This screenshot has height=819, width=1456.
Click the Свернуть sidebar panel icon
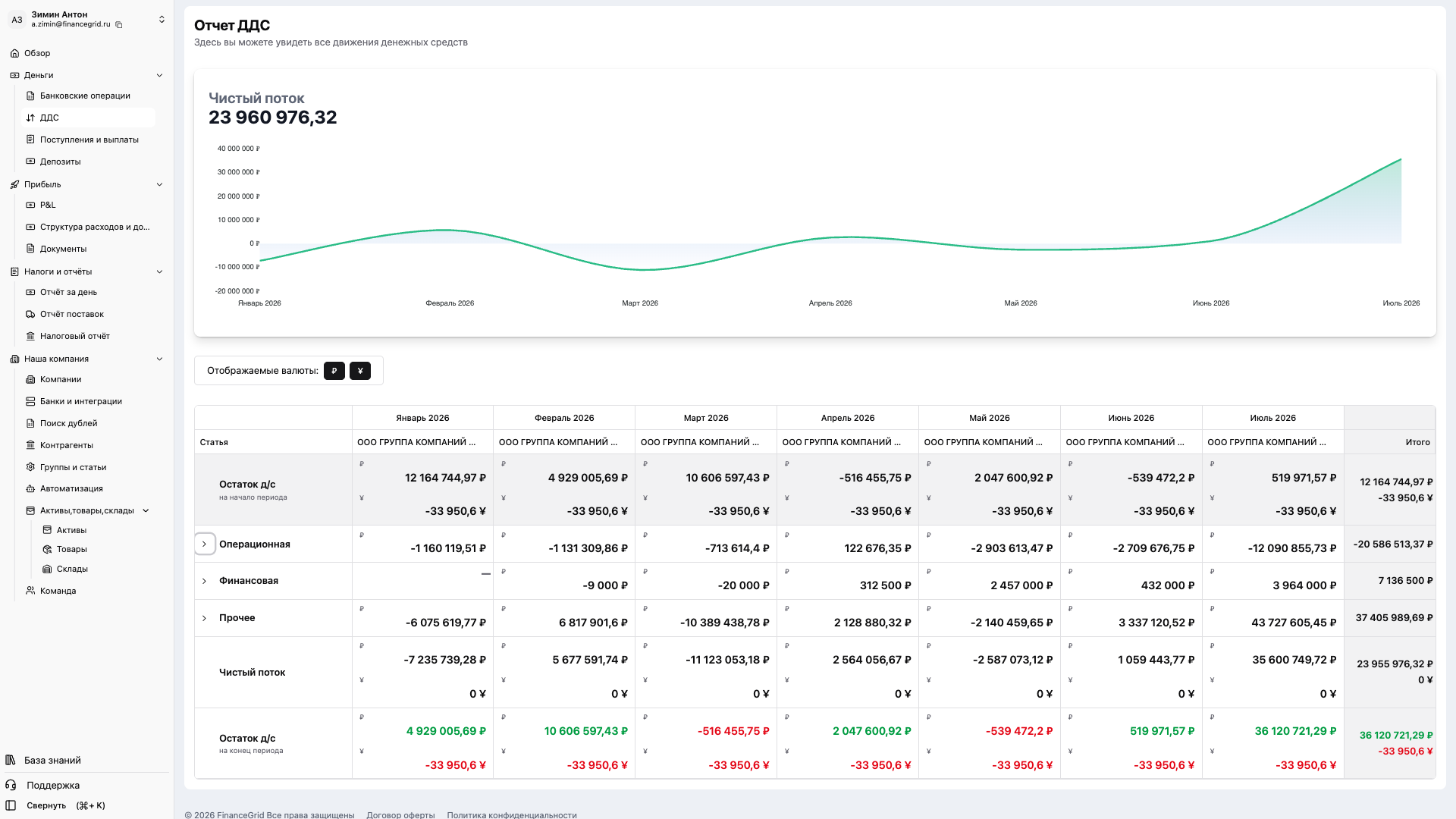point(11,805)
